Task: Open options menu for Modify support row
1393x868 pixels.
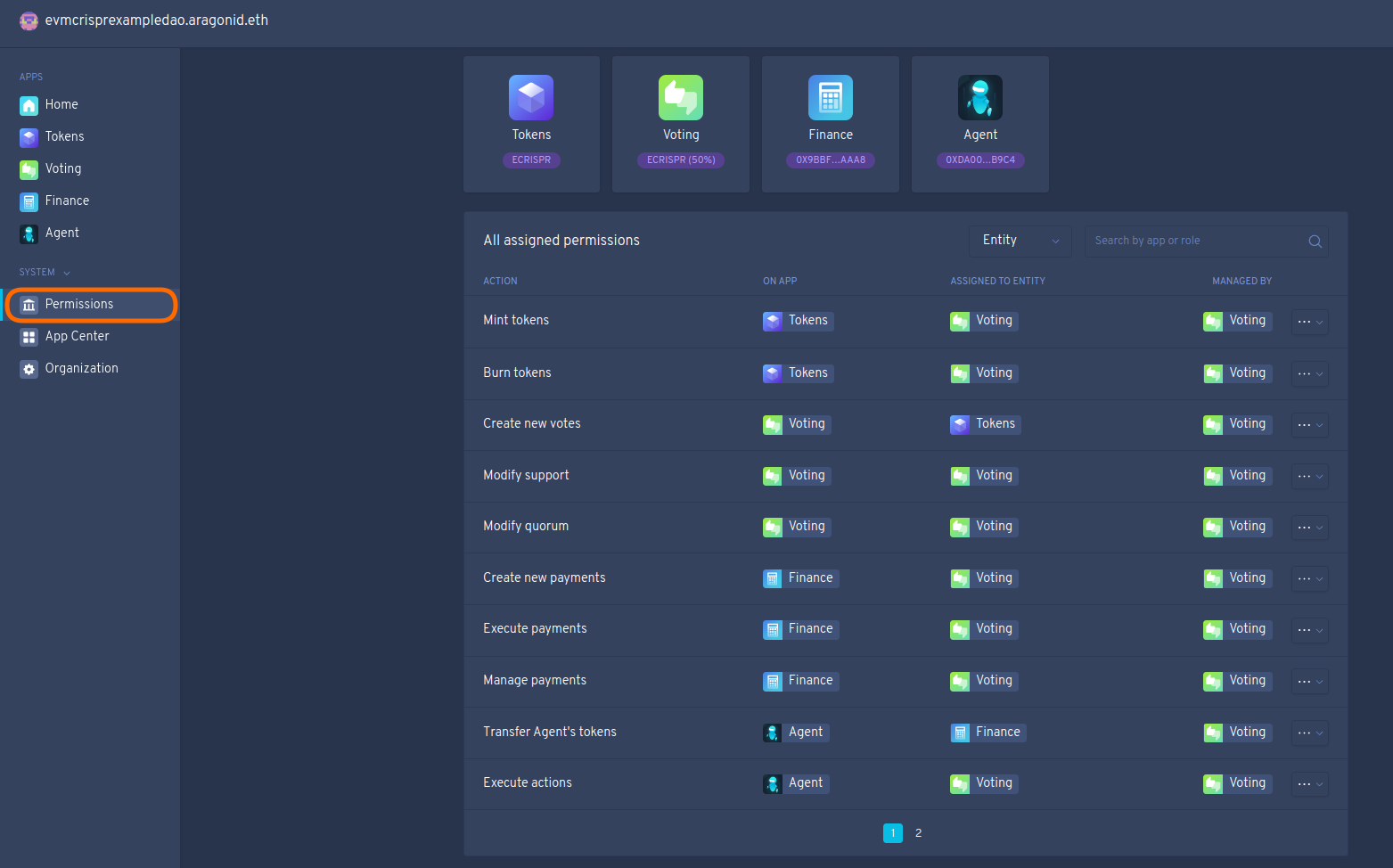Action: 1310,476
